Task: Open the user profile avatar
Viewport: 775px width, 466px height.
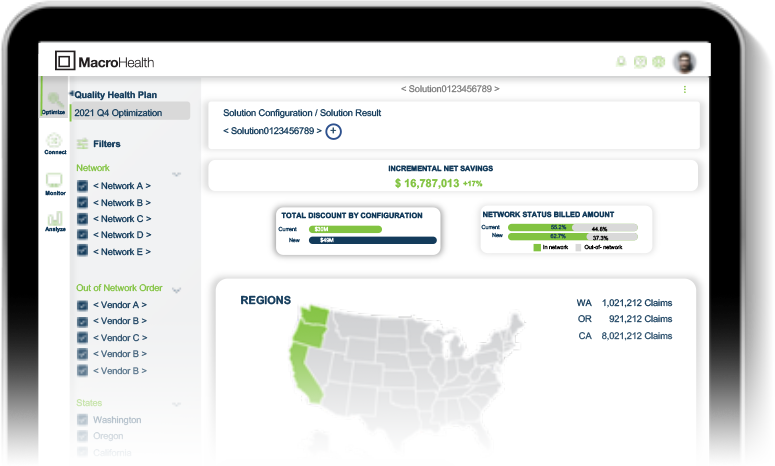Action: click(685, 62)
